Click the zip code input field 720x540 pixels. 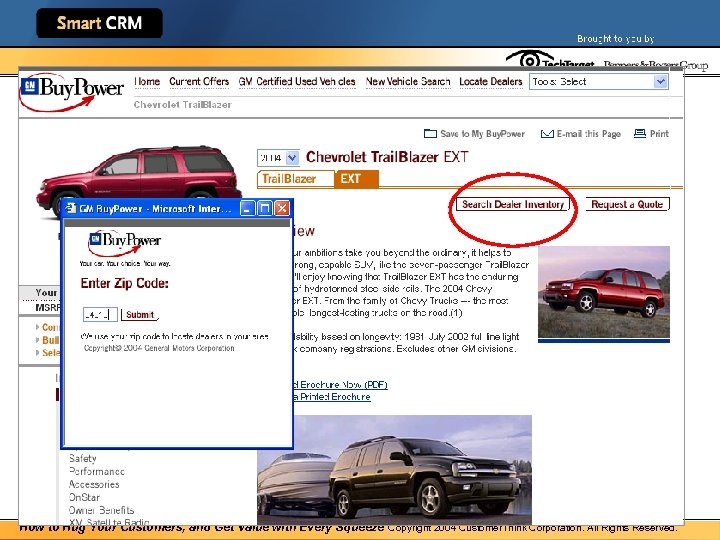pos(100,315)
